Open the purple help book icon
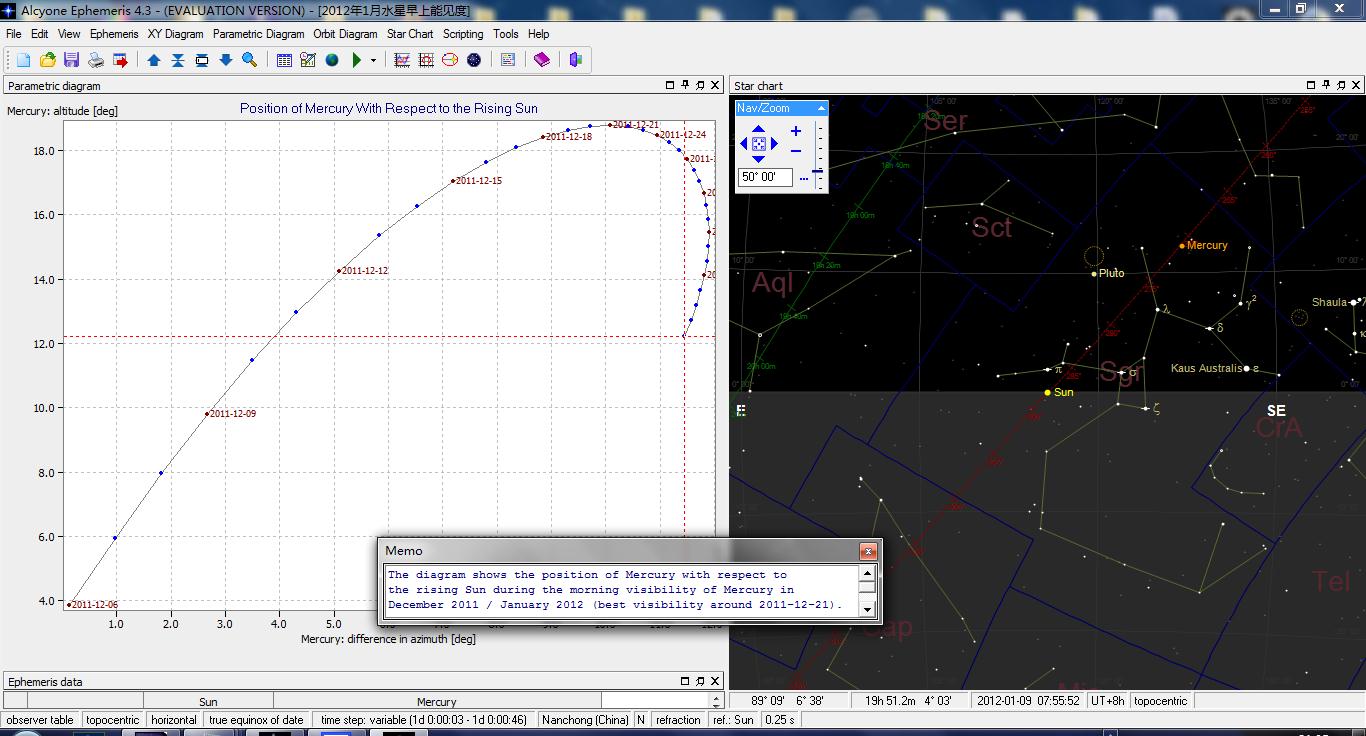The image size is (1366, 736). pyautogui.click(x=542, y=60)
